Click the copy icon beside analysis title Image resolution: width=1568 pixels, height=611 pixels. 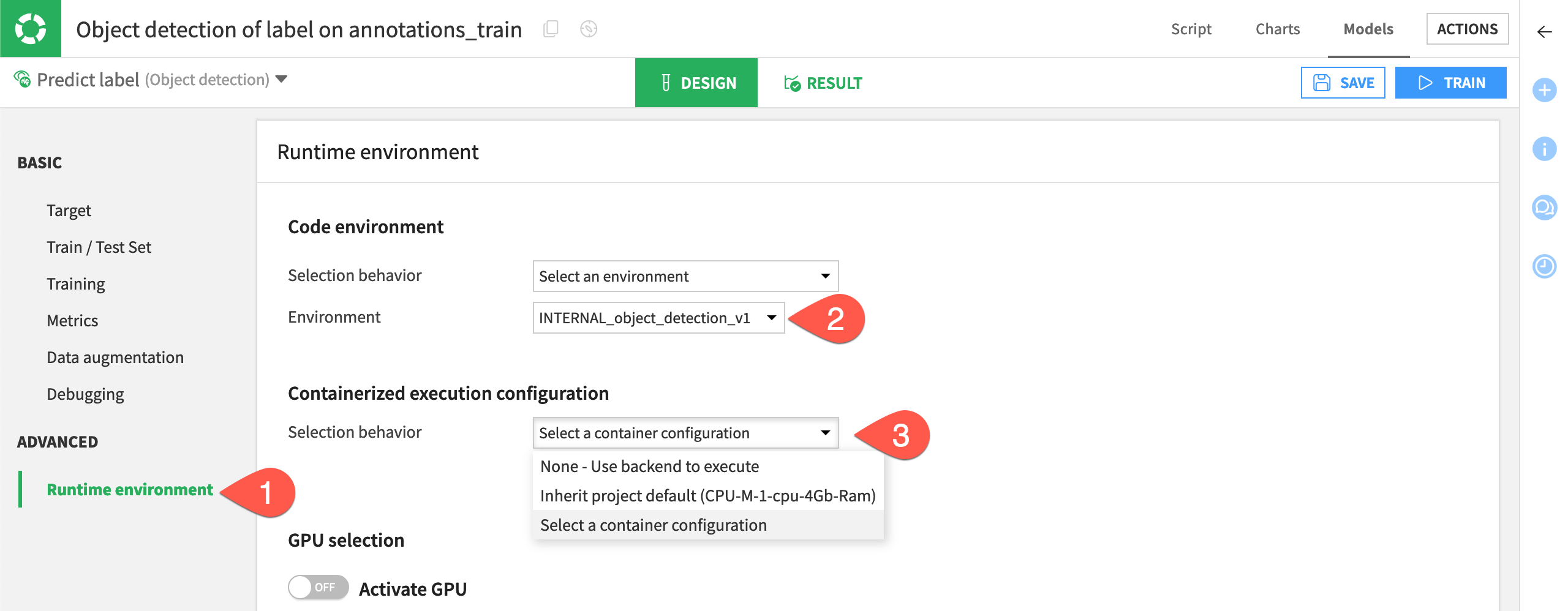pyautogui.click(x=551, y=29)
